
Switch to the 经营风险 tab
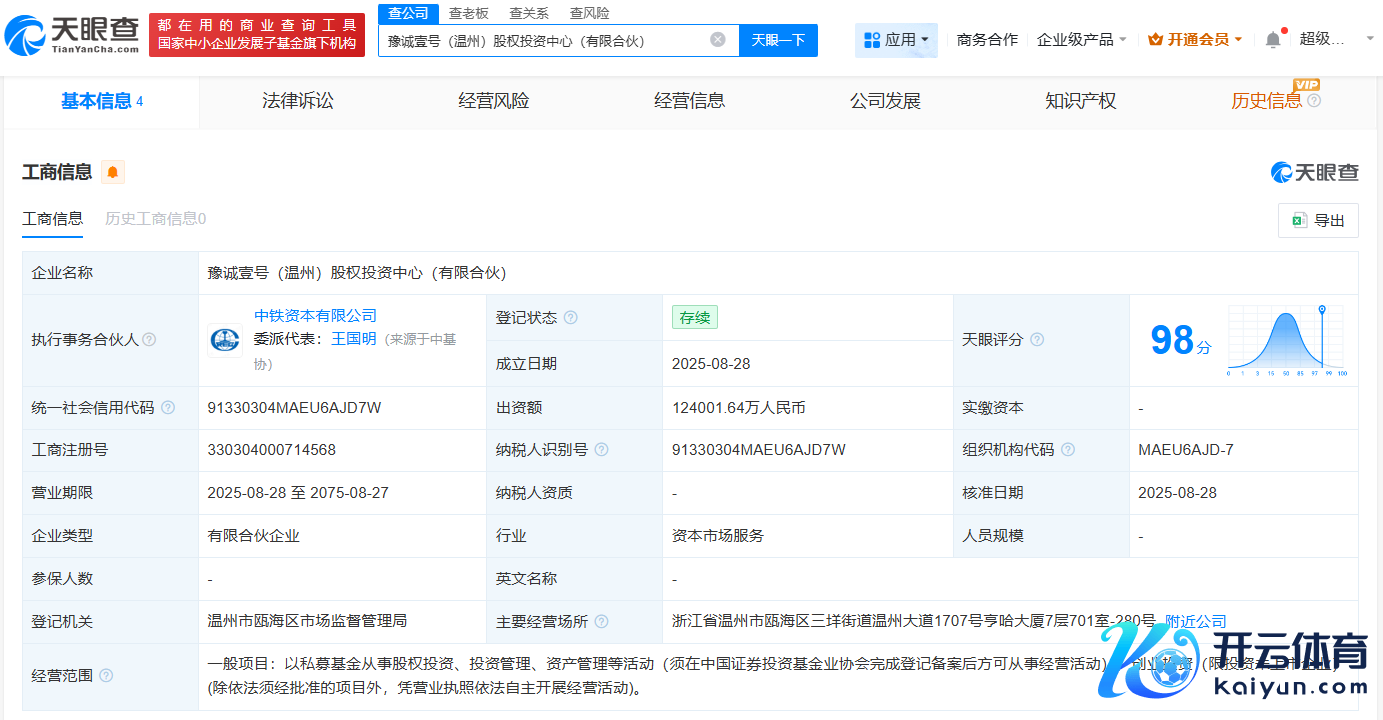coord(493,101)
